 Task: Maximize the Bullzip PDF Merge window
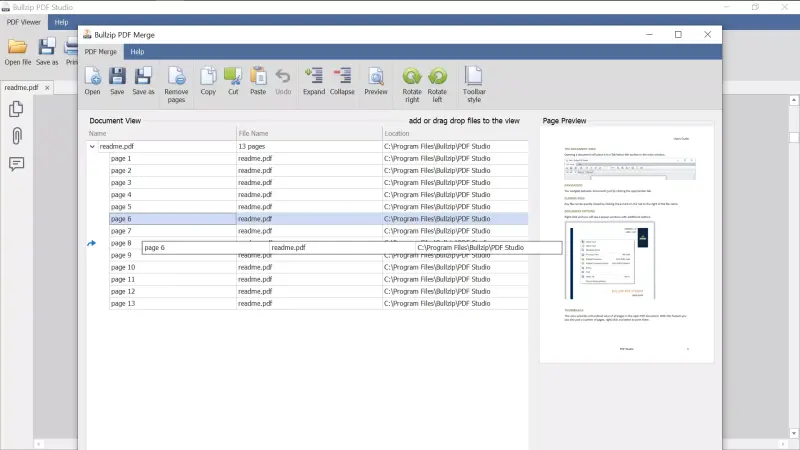click(678, 35)
